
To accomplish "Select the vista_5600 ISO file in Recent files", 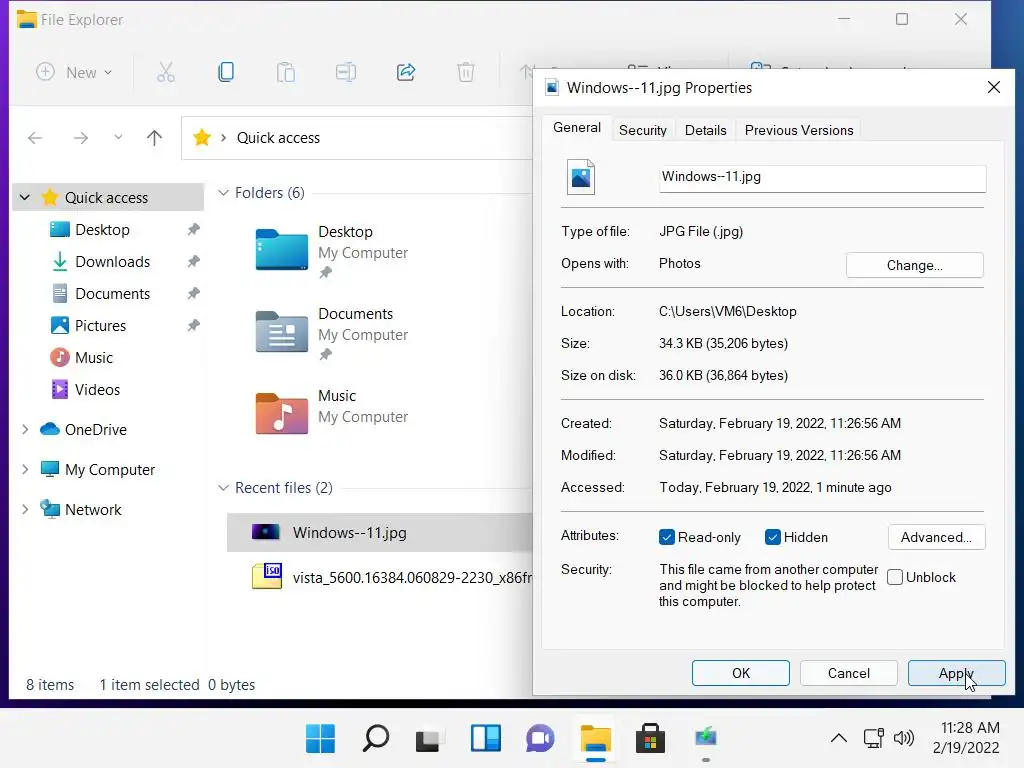I will tap(392, 577).
